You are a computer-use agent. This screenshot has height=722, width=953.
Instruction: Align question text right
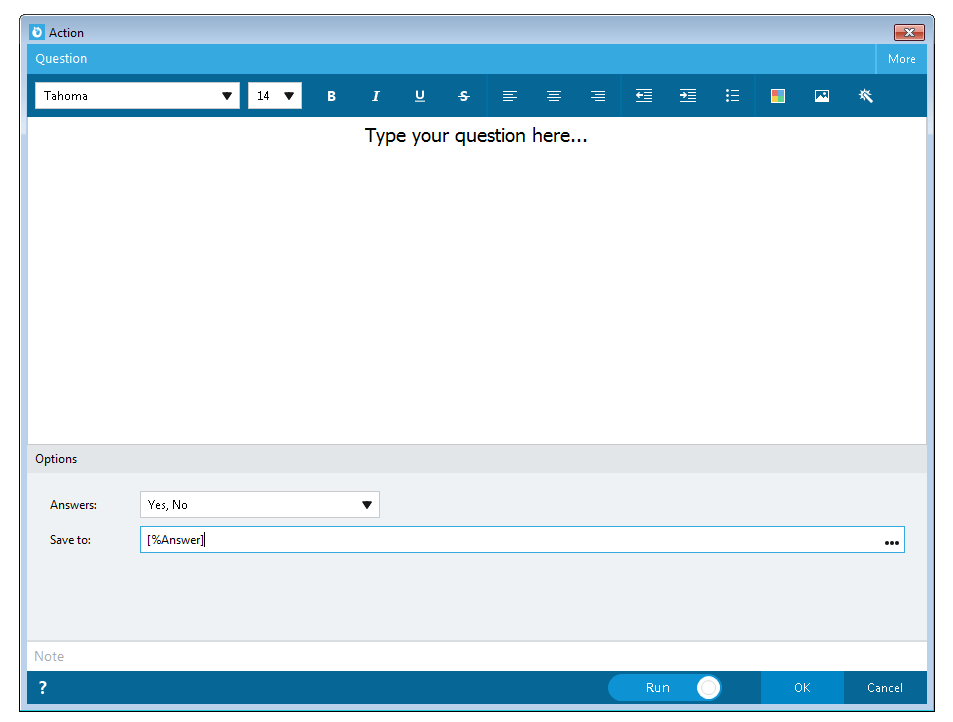598,96
